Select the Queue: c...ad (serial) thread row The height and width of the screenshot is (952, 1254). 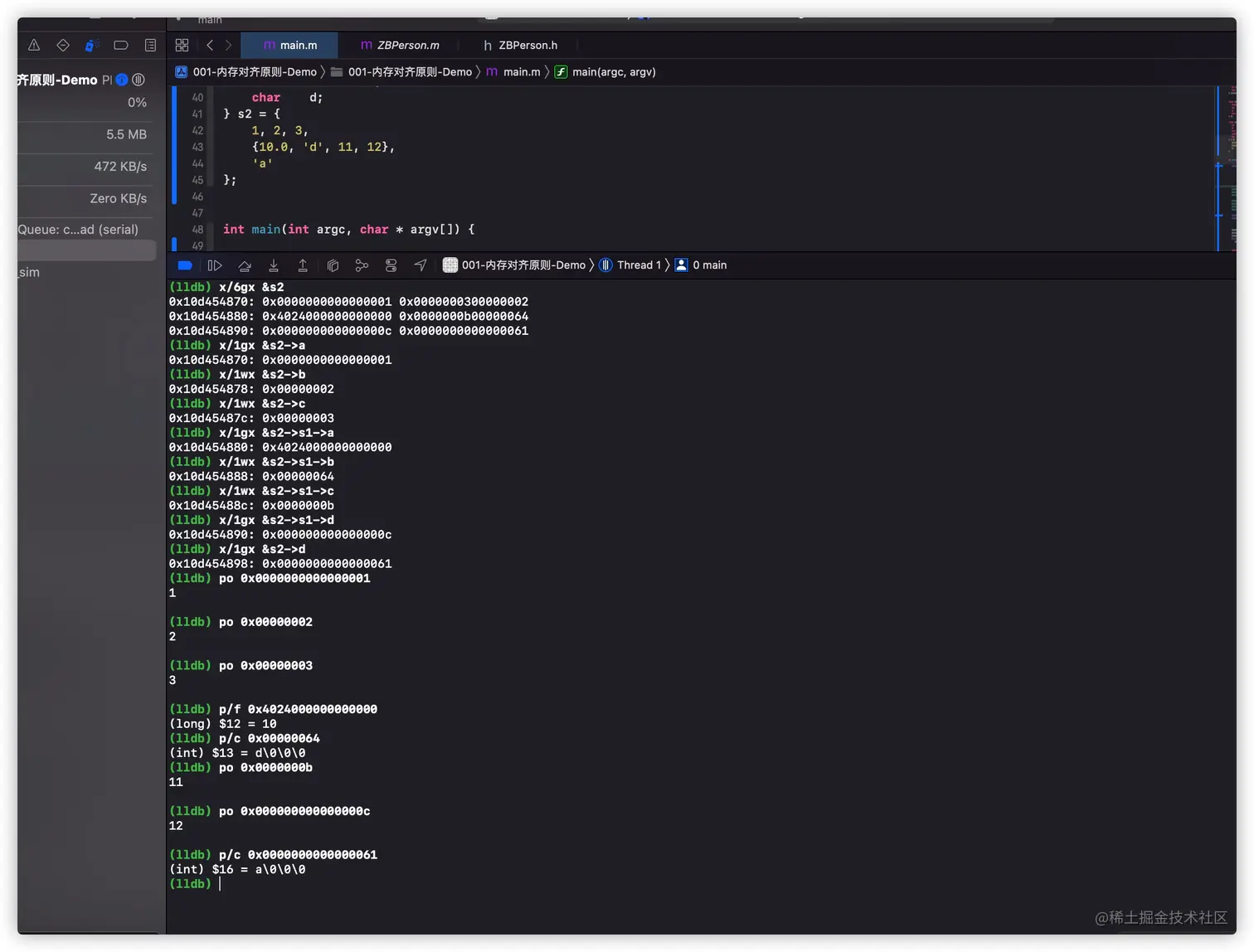(87, 230)
